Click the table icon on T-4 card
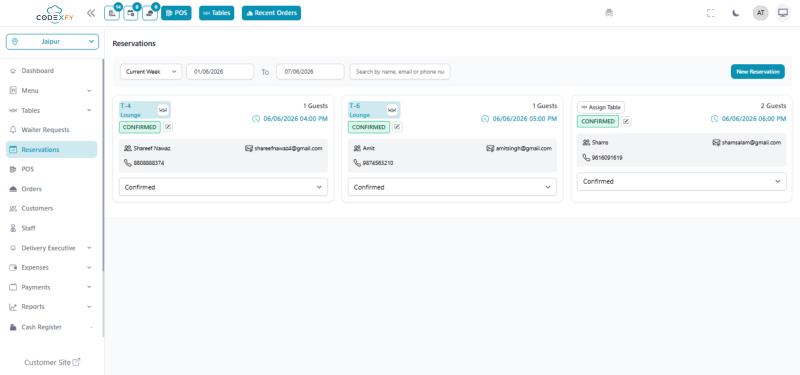Screen dimensions: 800x375 pos(163,110)
